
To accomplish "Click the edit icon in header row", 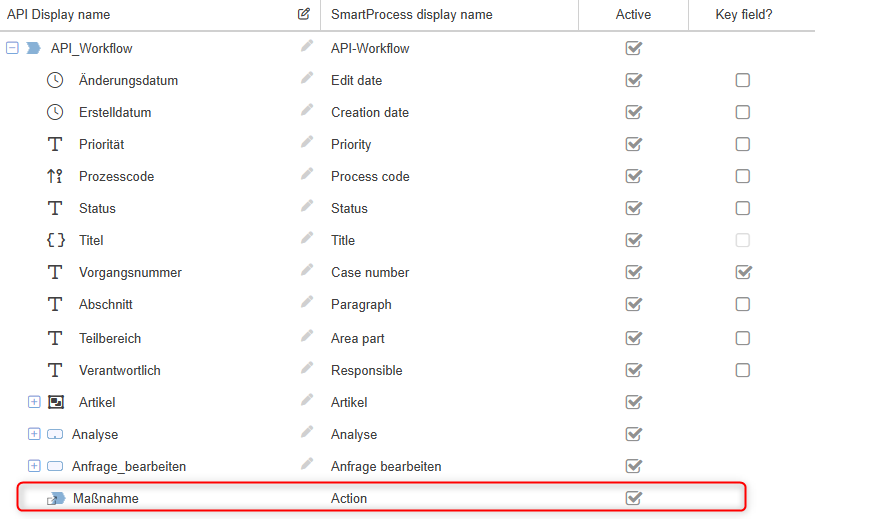I will tap(304, 14).
